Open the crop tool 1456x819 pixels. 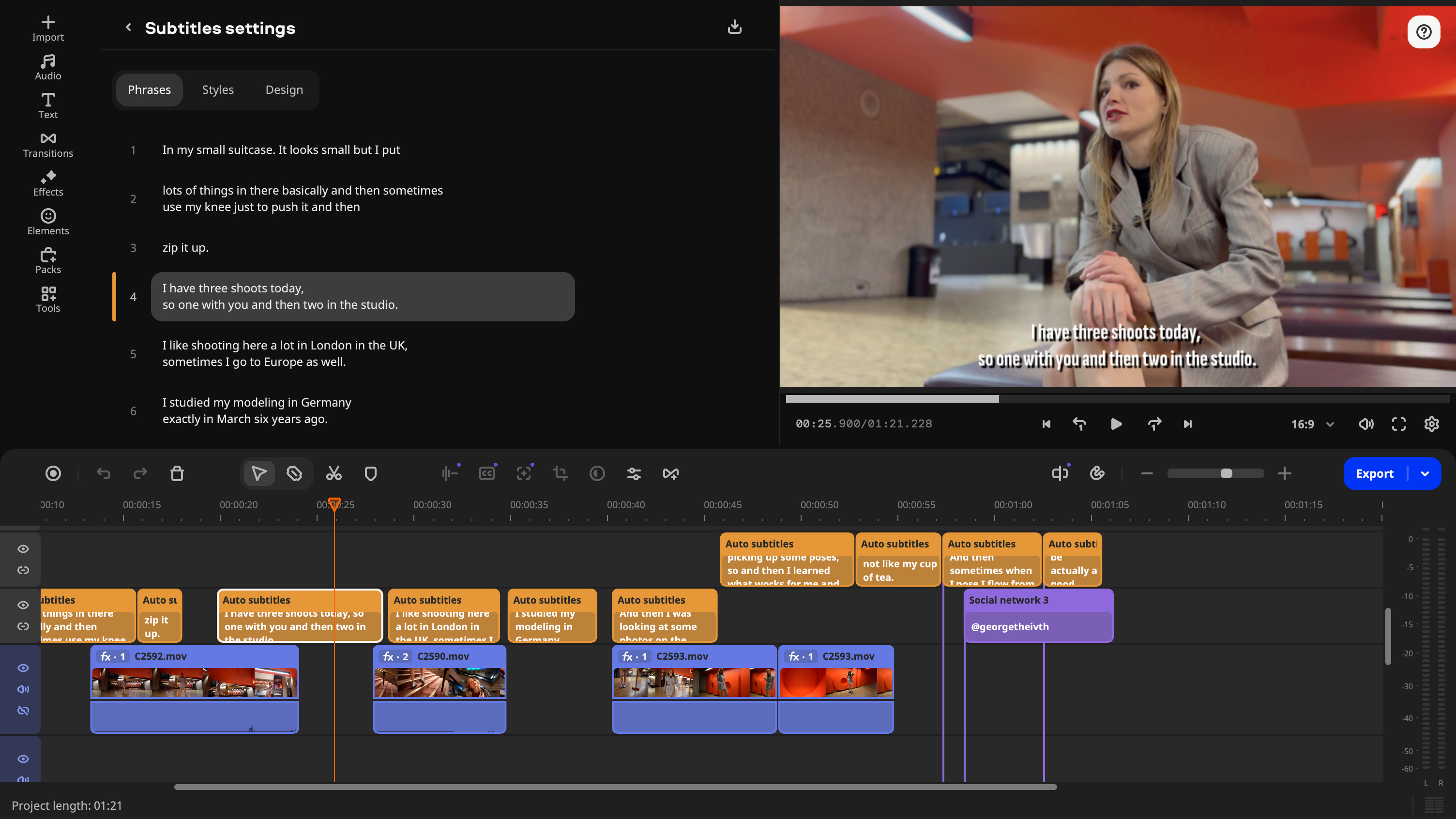pyautogui.click(x=560, y=474)
